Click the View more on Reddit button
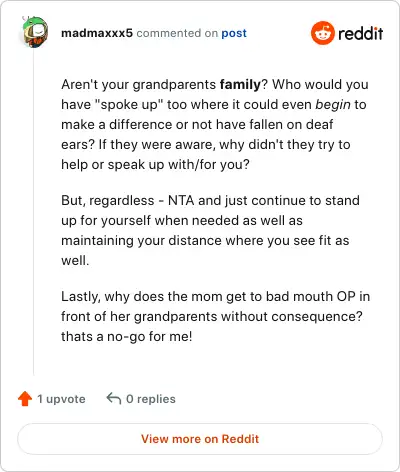The height and width of the screenshot is (472, 400). click(200, 439)
